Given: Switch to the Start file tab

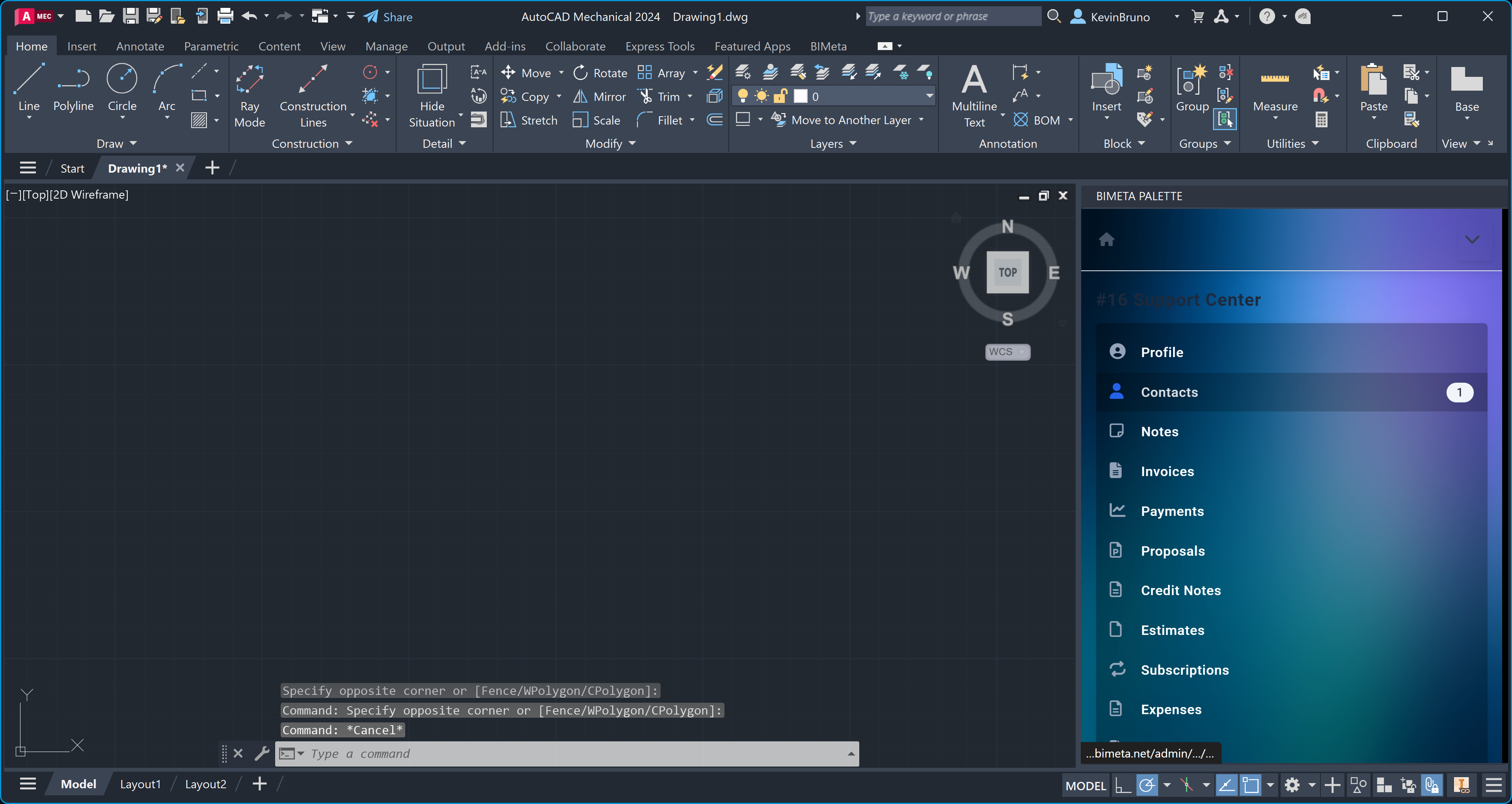Looking at the screenshot, I should (x=72, y=168).
